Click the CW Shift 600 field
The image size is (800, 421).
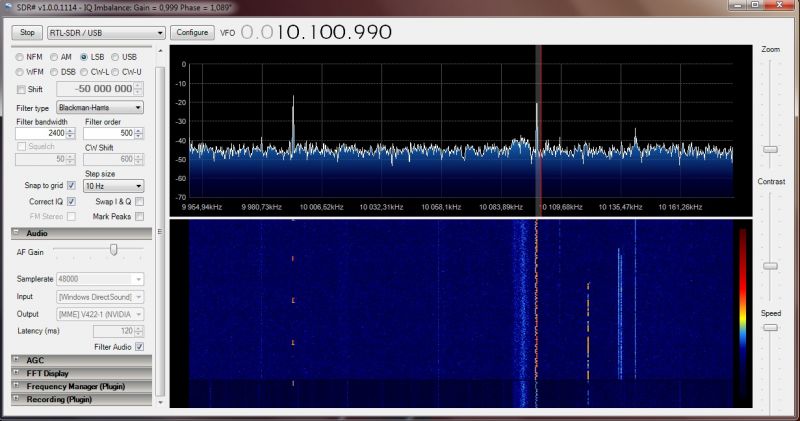[x=109, y=159]
